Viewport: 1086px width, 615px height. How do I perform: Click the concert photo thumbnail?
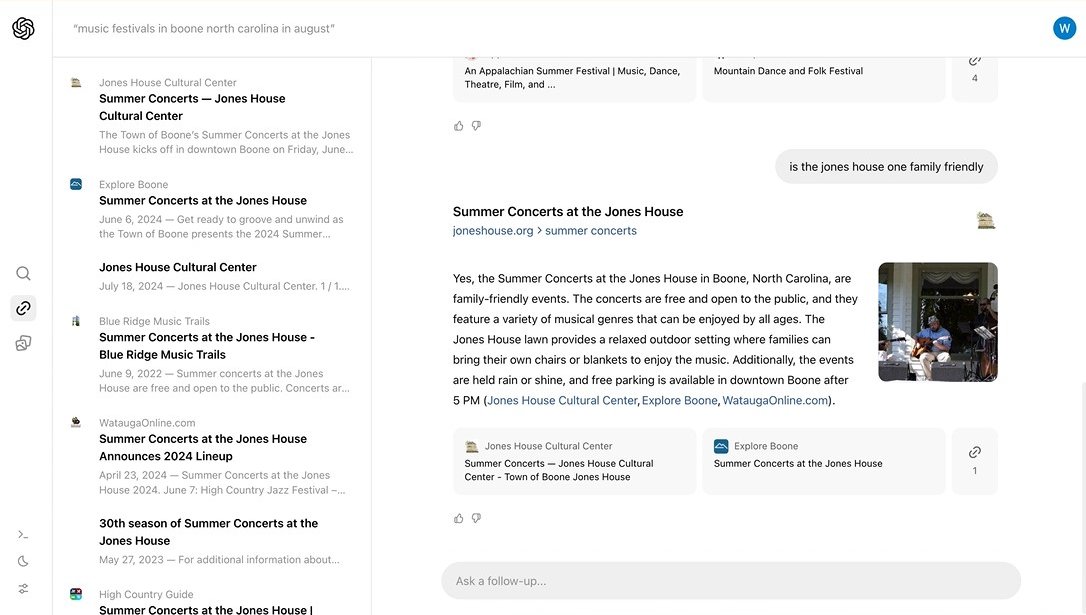937,322
